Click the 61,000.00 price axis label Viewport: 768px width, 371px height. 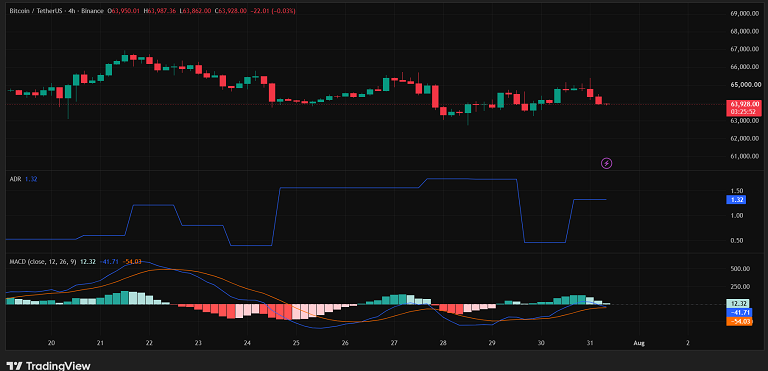tap(745, 156)
